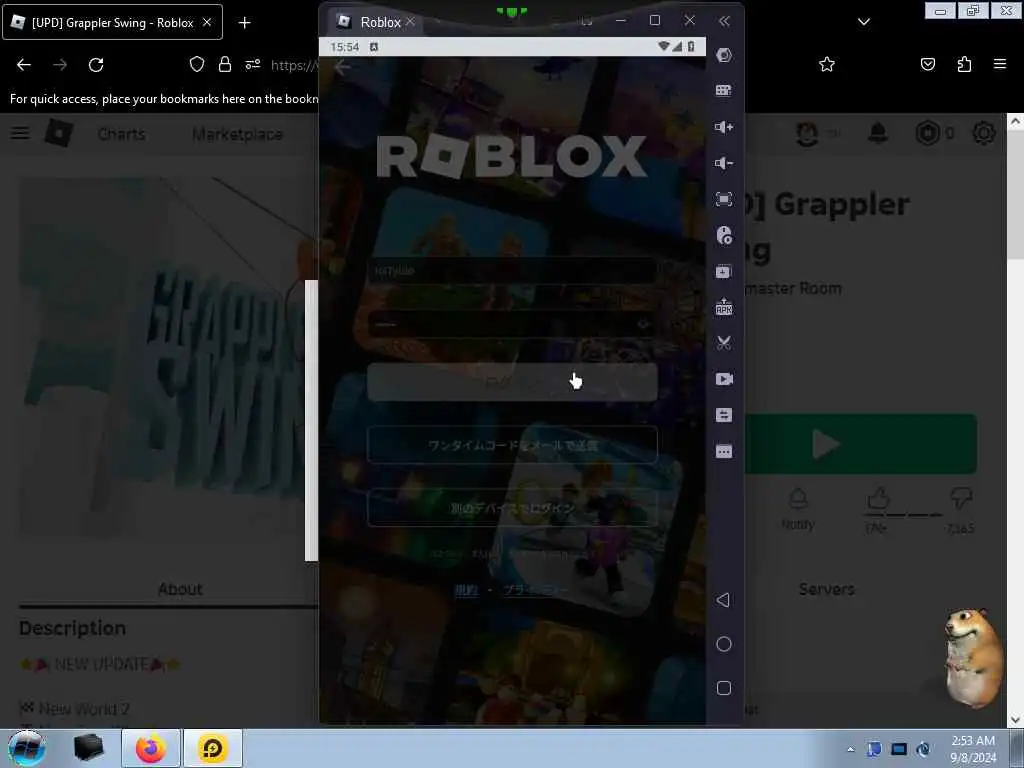Take screenshot with scissors icon
This screenshot has height=768, width=1024.
[x=724, y=343]
